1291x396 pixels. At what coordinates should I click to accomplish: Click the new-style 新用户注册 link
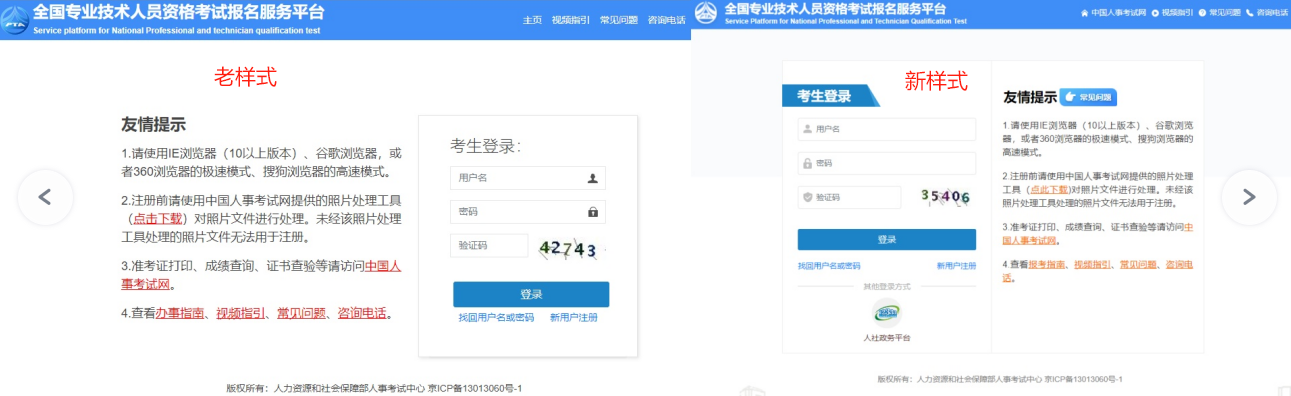tap(956, 266)
